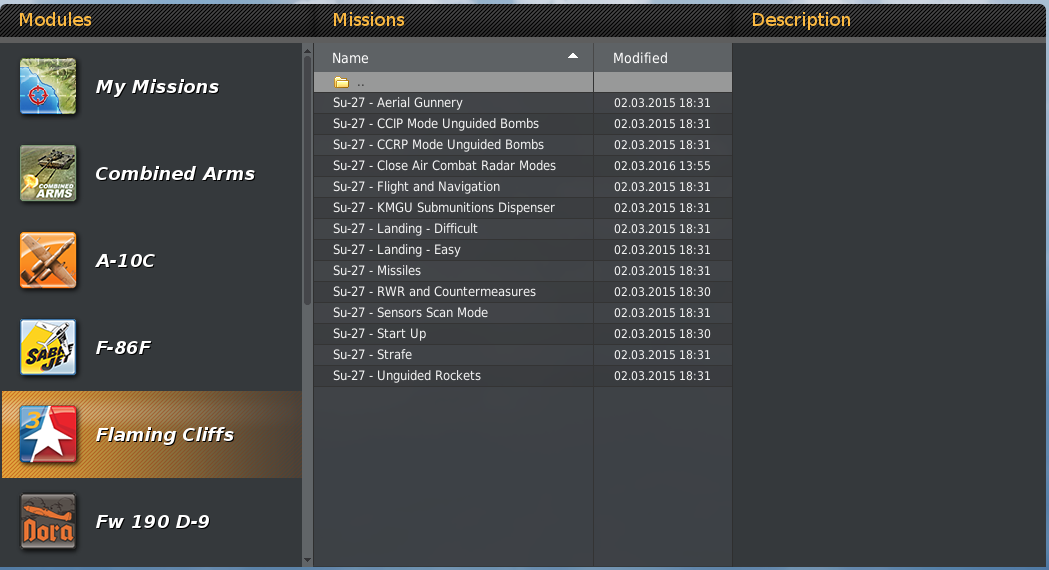Toggle the Name column sort arrow
This screenshot has height=570, width=1049.
tap(573, 57)
